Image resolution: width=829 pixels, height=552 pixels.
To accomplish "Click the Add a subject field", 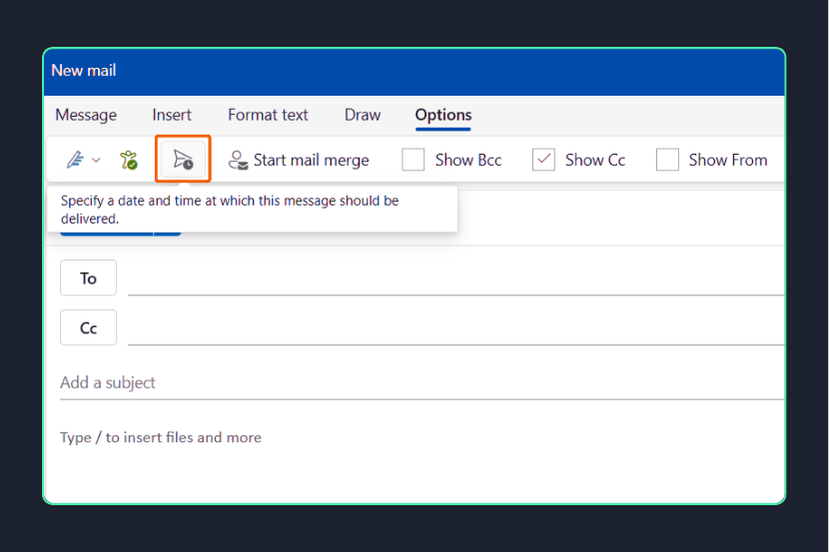I will click(x=422, y=382).
